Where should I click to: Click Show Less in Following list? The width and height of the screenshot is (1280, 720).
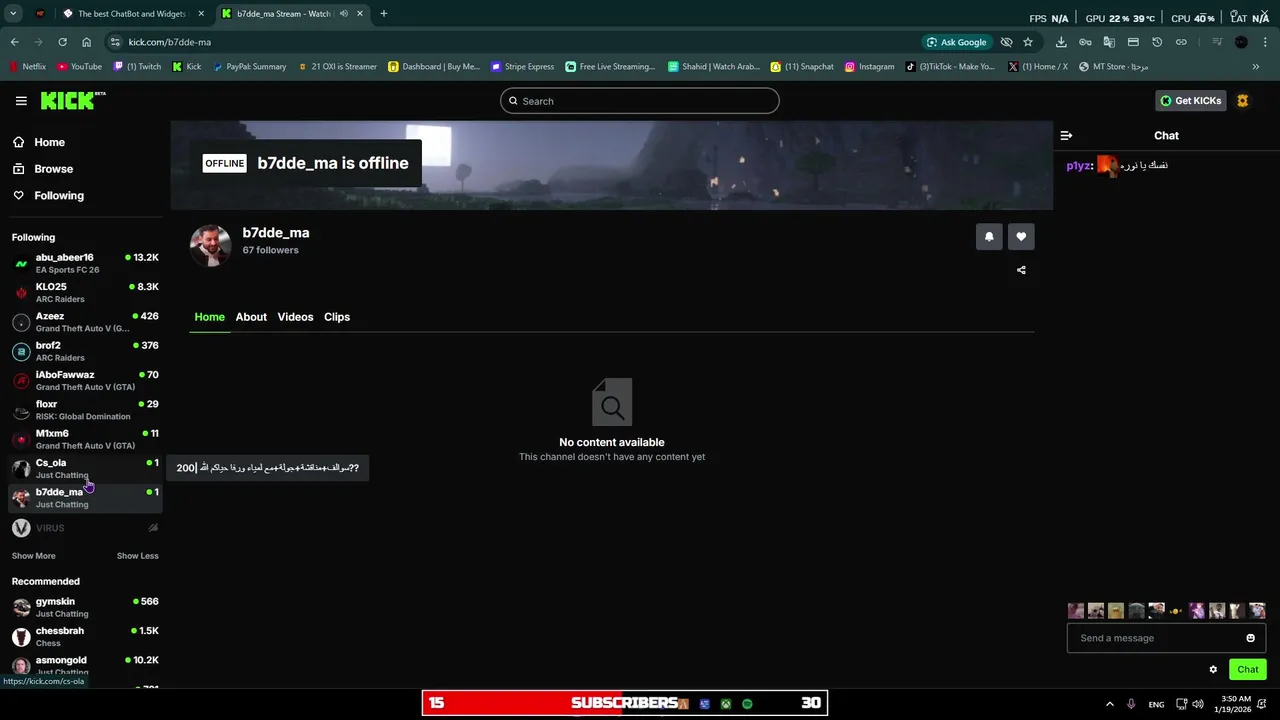138,556
